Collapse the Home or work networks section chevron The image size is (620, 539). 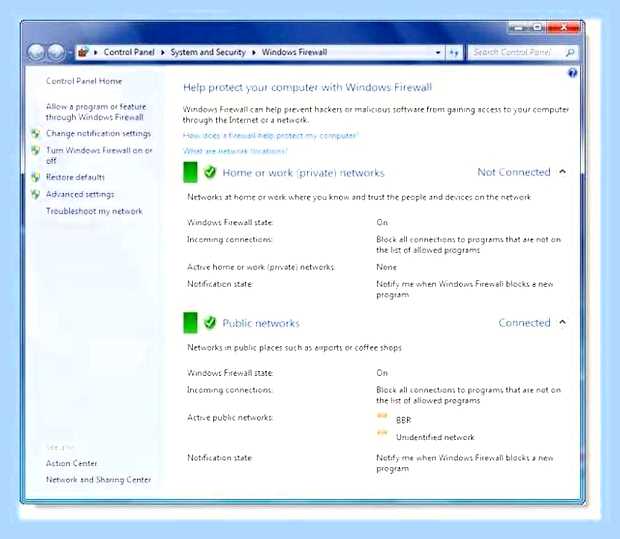(x=562, y=172)
